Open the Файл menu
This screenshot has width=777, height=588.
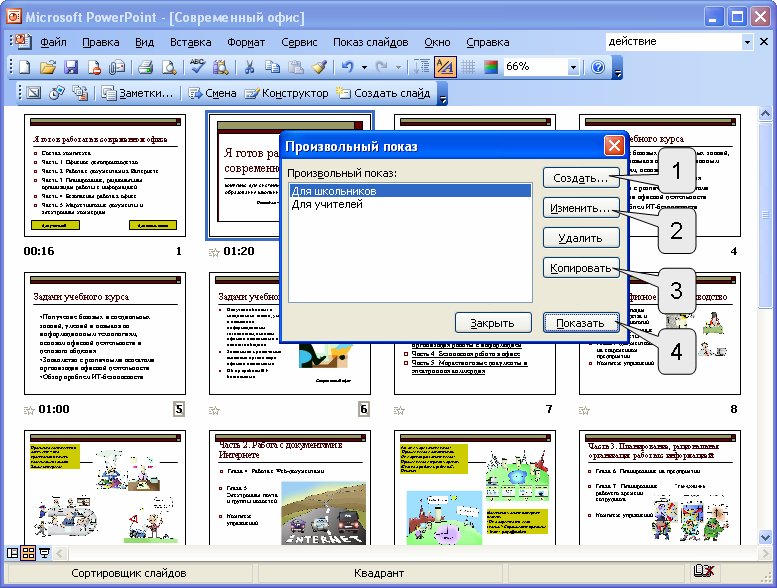click(x=53, y=42)
